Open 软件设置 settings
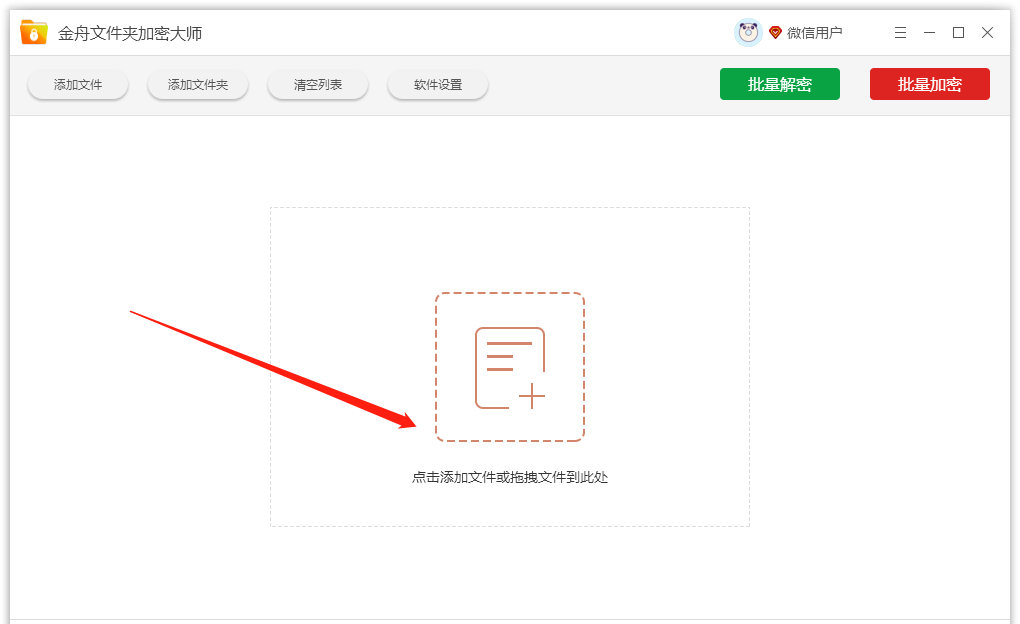 (x=437, y=84)
